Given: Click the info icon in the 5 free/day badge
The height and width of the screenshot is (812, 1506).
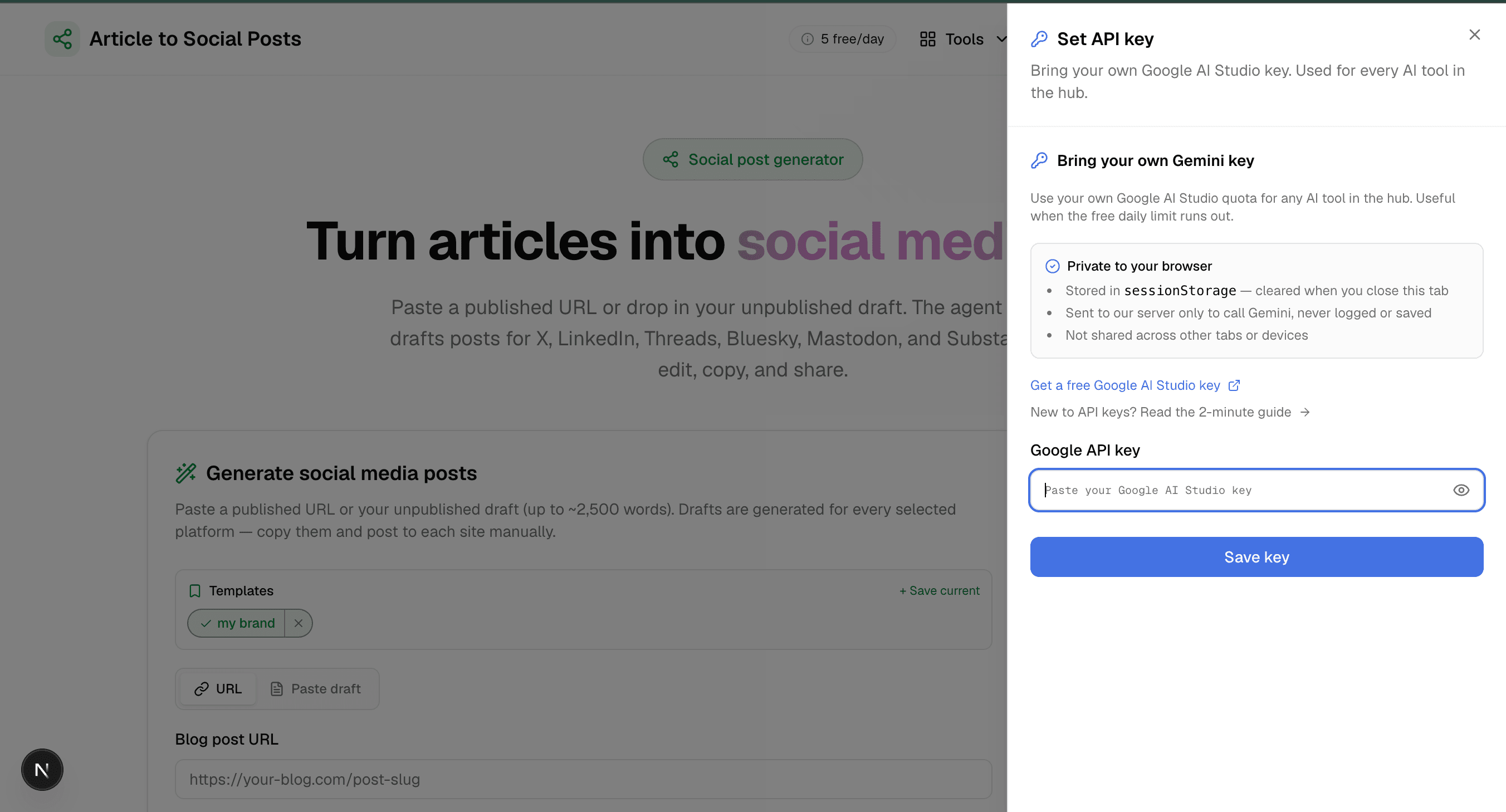Looking at the screenshot, I should (x=808, y=39).
